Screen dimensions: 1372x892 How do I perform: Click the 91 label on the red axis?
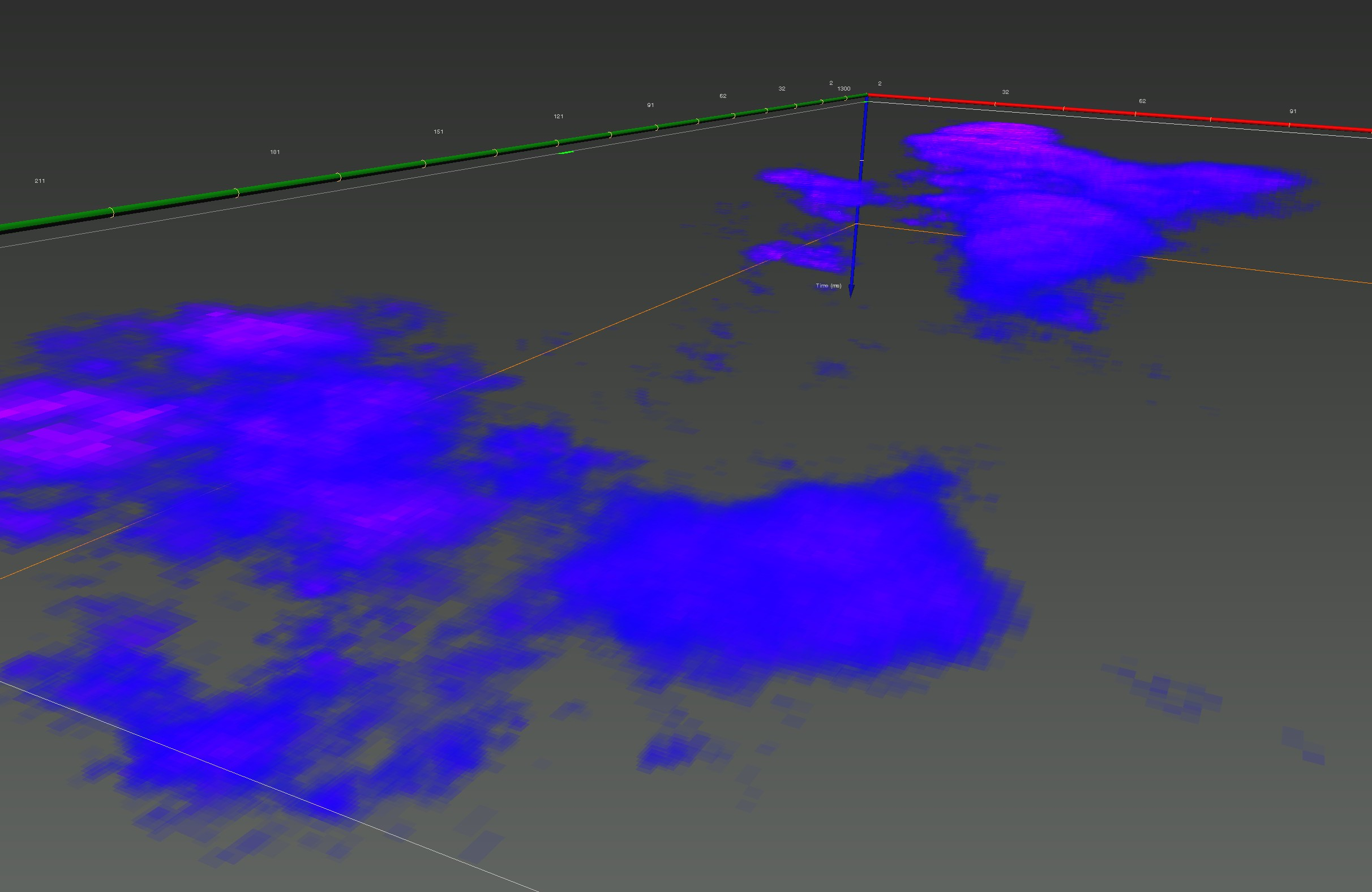(1293, 111)
